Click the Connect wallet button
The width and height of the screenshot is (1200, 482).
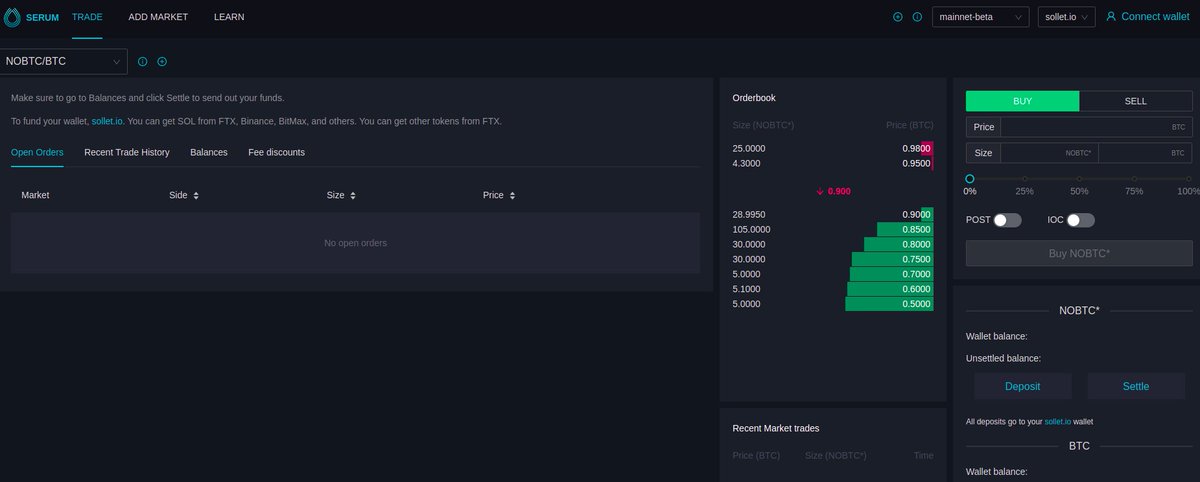tap(1147, 17)
